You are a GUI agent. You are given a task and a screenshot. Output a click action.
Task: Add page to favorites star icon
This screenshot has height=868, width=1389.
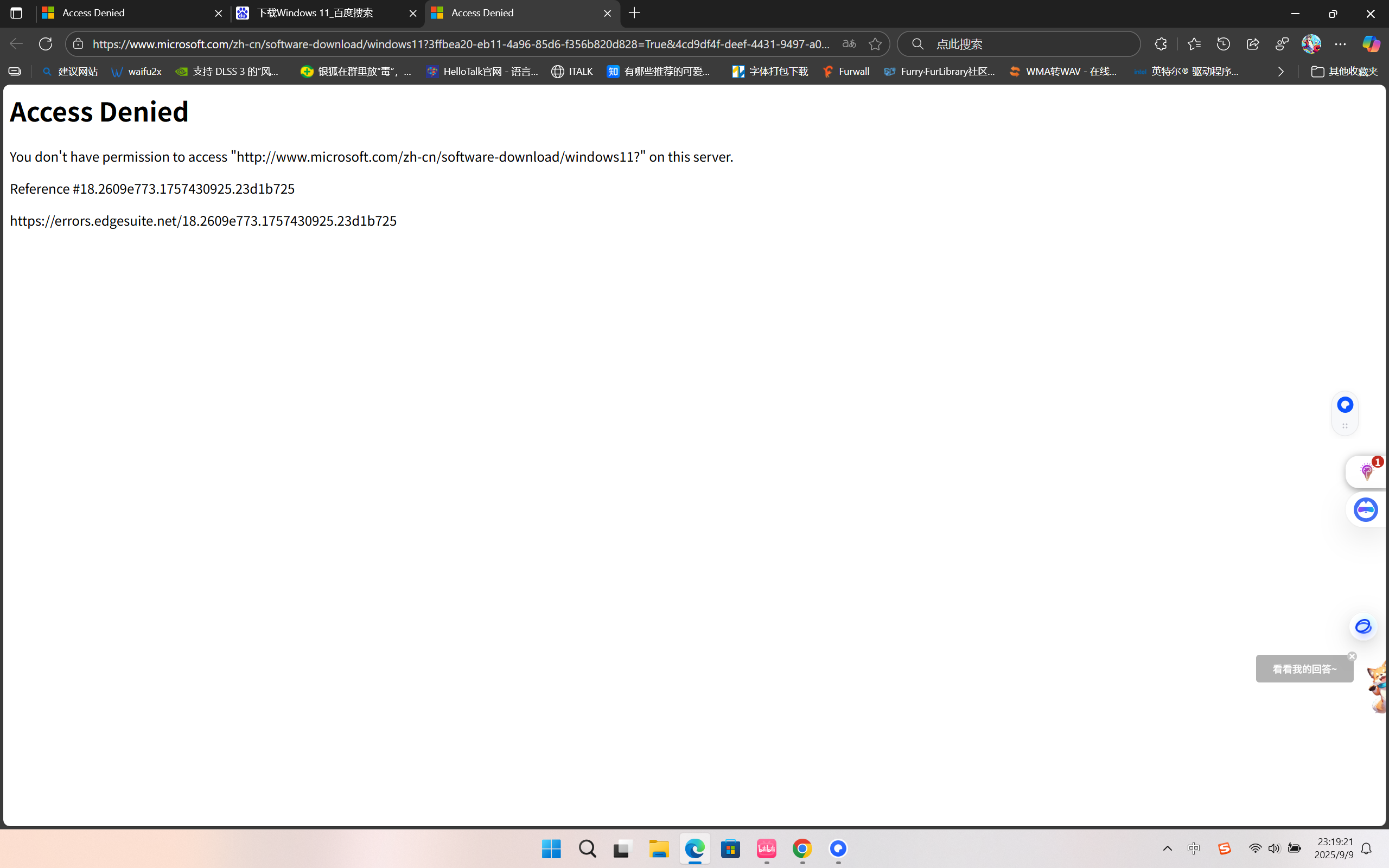click(x=875, y=43)
